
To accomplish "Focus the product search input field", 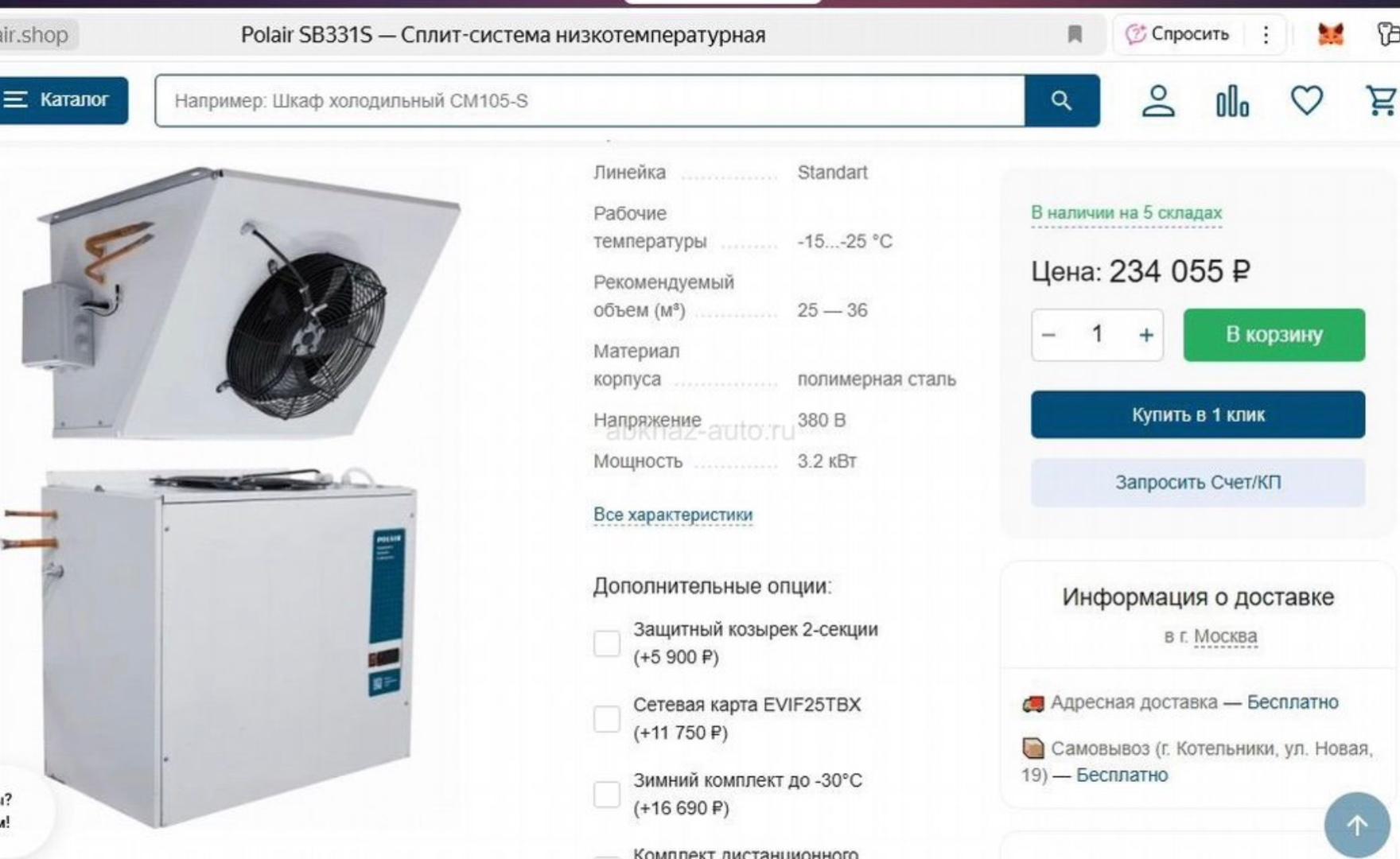I will tap(590, 101).
